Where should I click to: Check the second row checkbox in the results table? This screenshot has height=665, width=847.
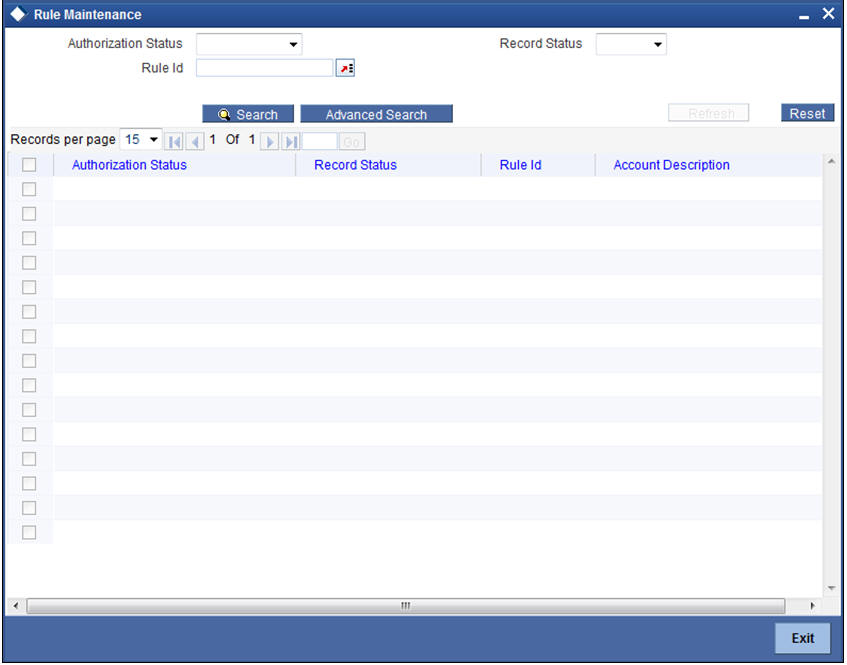[29, 214]
